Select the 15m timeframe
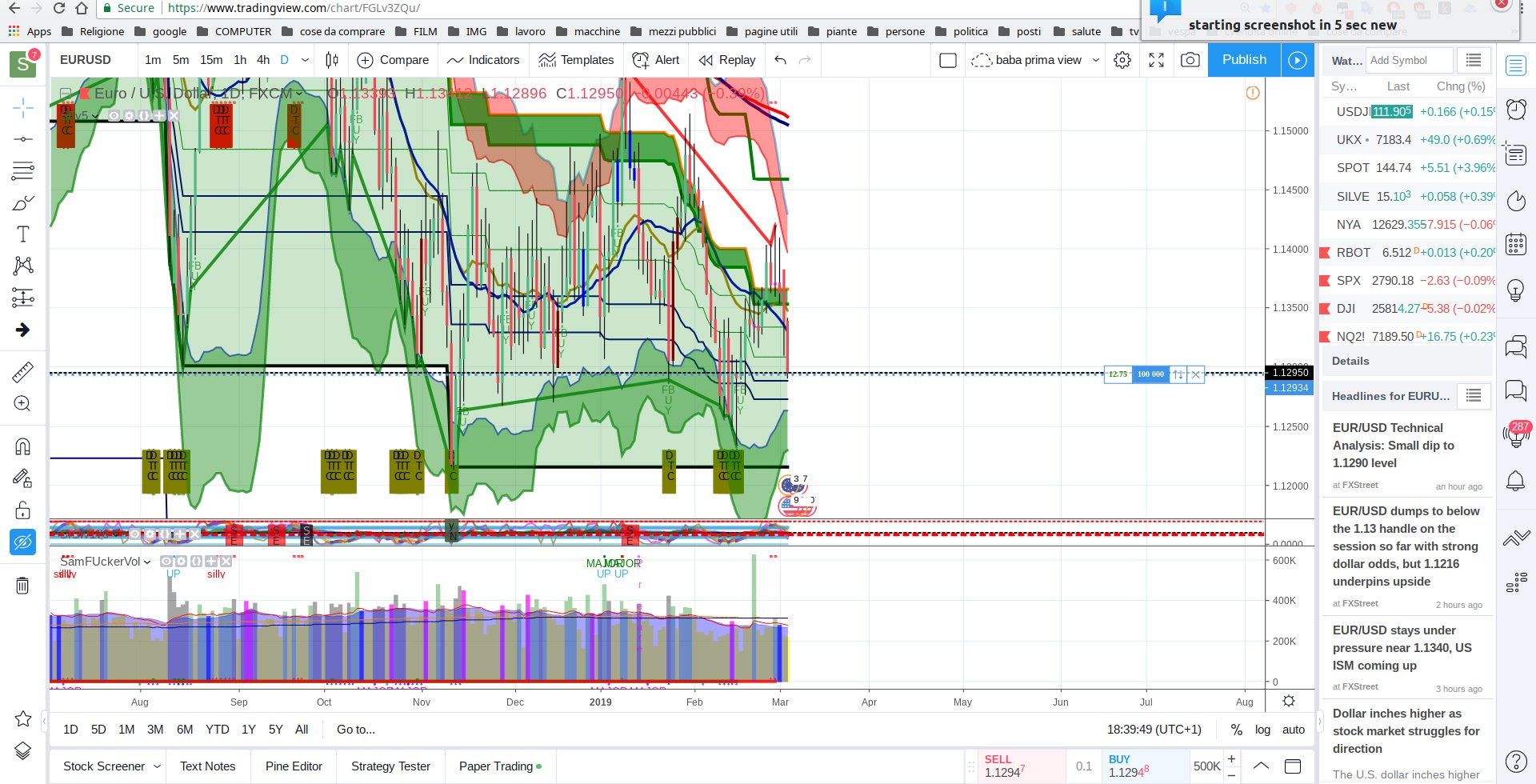The height and width of the screenshot is (784, 1536). click(x=211, y=60)
